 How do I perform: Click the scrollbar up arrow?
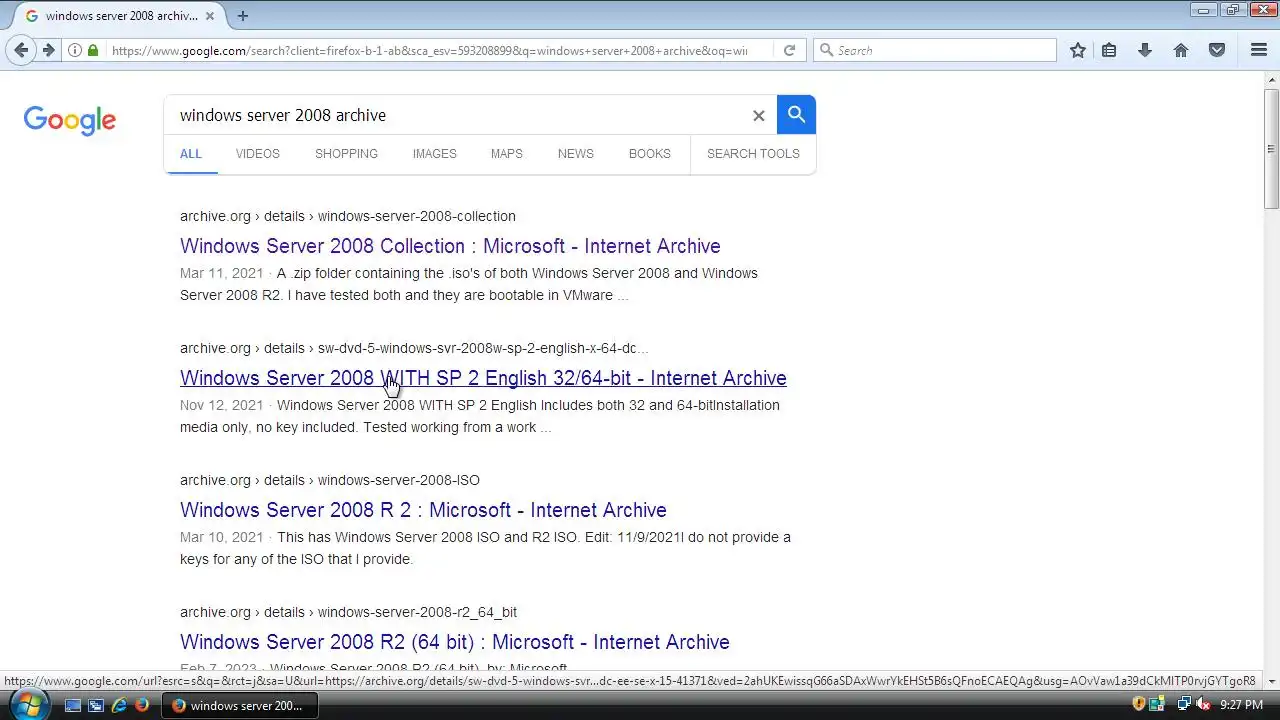click(1271, 79)
